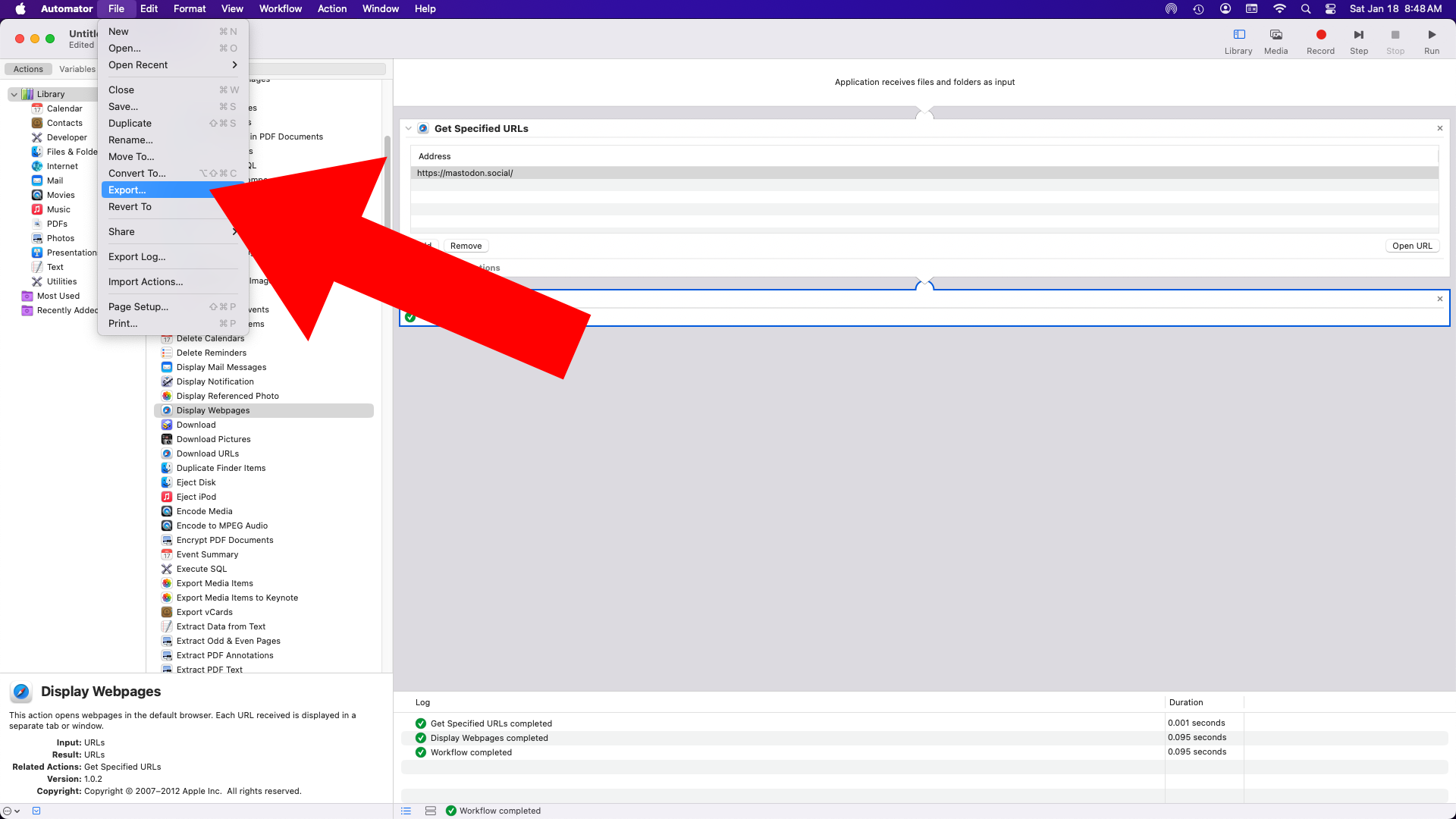This screenshot has height=819, width=1456.
Task: Switch to the Variables tab
Action: (x=77, y=69)
